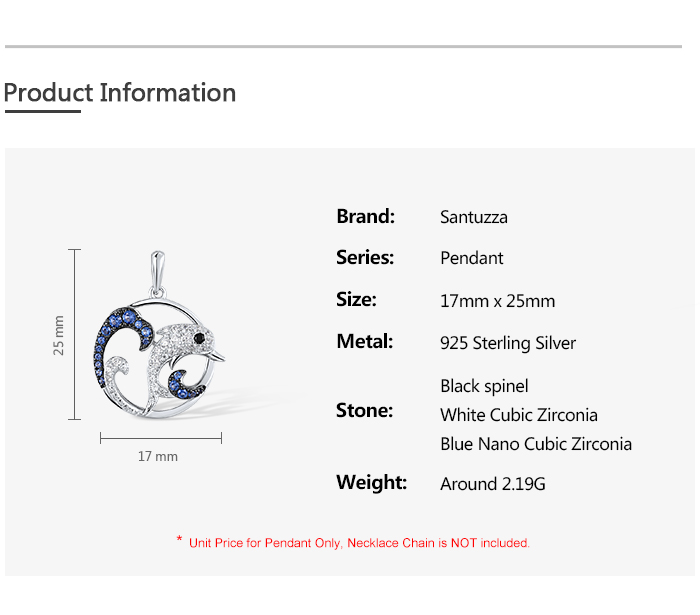The height and width of the screenshot is (615, 700).
Task: Select the 925 Sterling Silver text
Action: tap(508, 343)
